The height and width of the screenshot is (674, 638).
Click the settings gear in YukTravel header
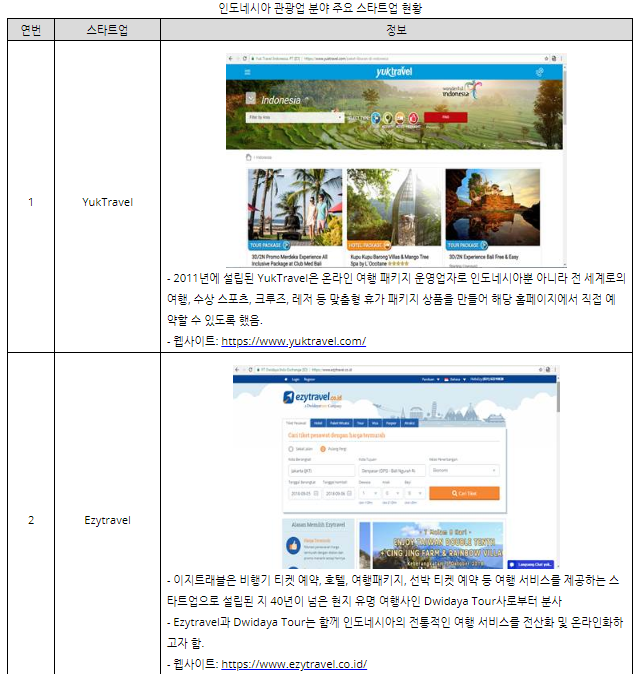(540, 72)
